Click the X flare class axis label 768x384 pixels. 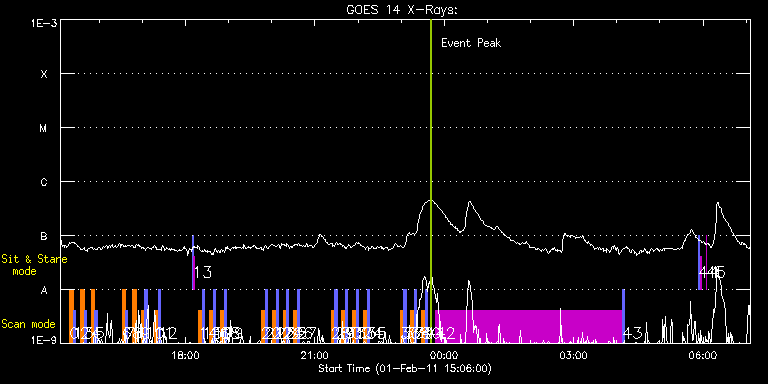tap(44, 74)
